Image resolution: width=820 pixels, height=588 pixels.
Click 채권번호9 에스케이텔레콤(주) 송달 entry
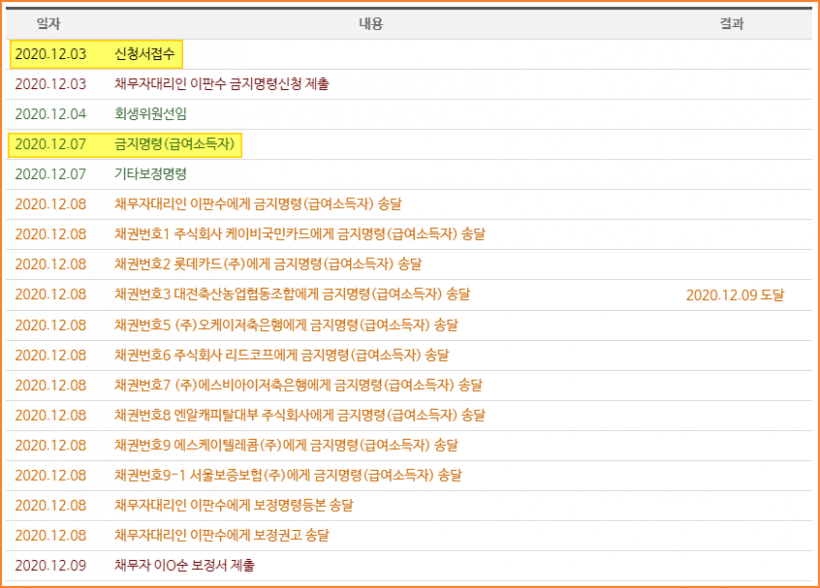286,445
